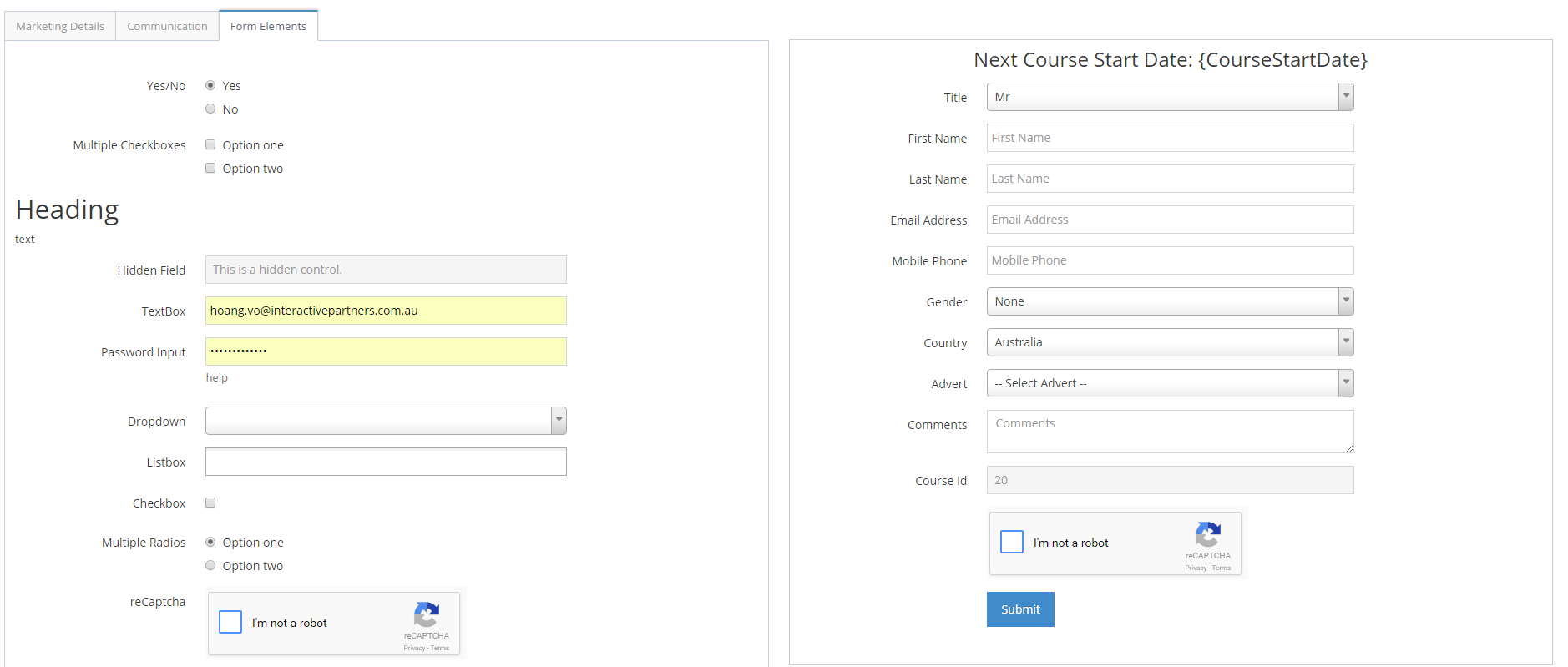Image resolution: width=1568 pixels, height=667 pixels.
Task: Check "Option one" under Multiple Checkboxes
Action: [x=210, y=145]
